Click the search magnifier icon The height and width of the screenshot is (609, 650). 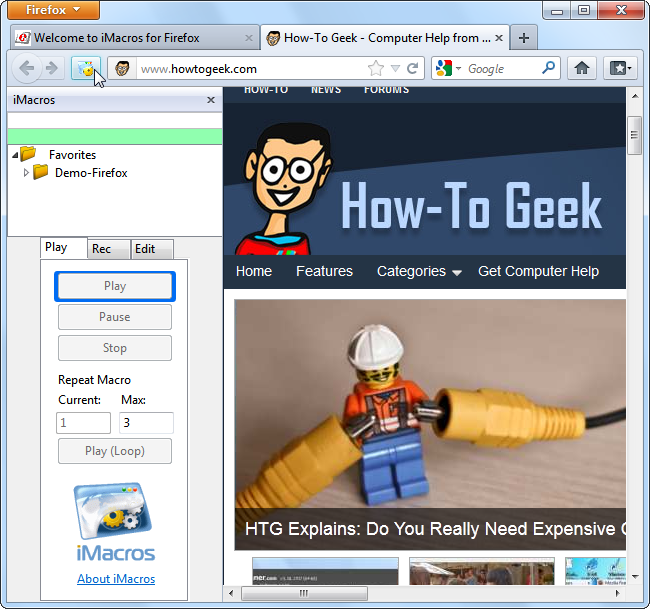pos(548,68)
